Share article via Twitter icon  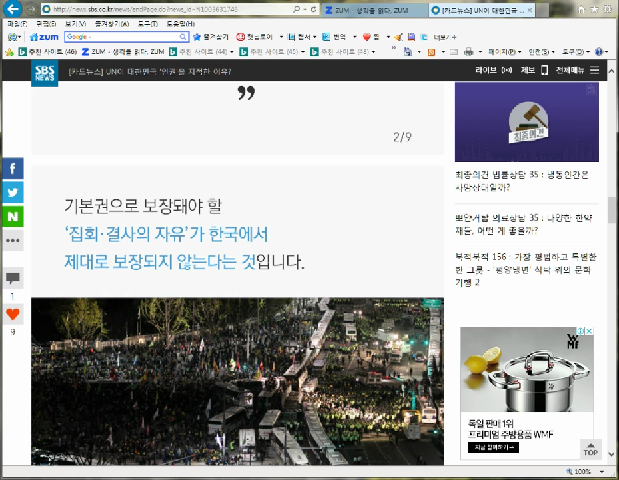(14, 192)
